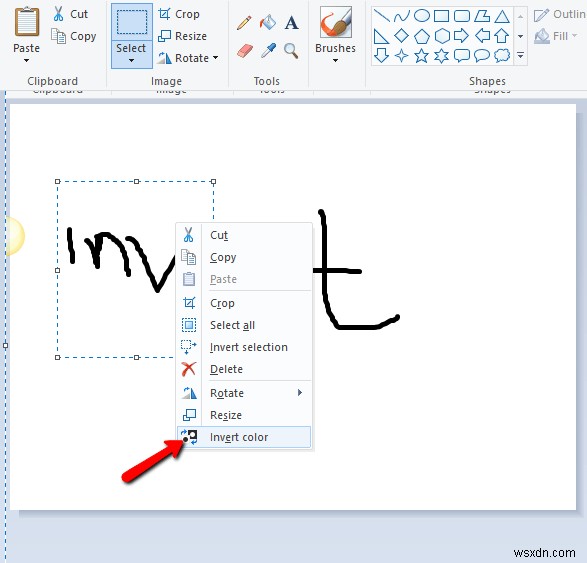Select the Pencil tool
Image resolution: width=587 pixels, height=563 pixels.
[244, 23]
